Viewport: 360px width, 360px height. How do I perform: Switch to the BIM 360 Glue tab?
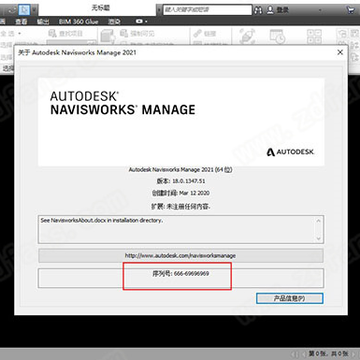click(78, 22)
